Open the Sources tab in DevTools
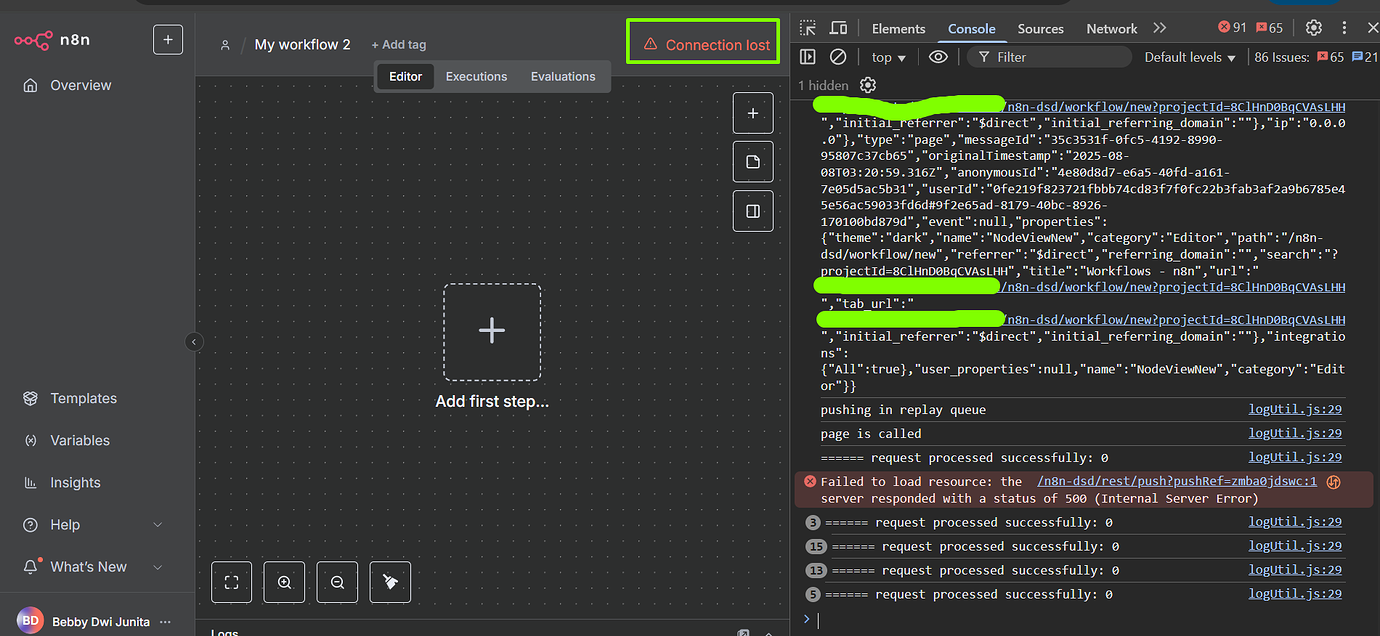Viewport: 1380px width, 636px height. (1040, 29)
